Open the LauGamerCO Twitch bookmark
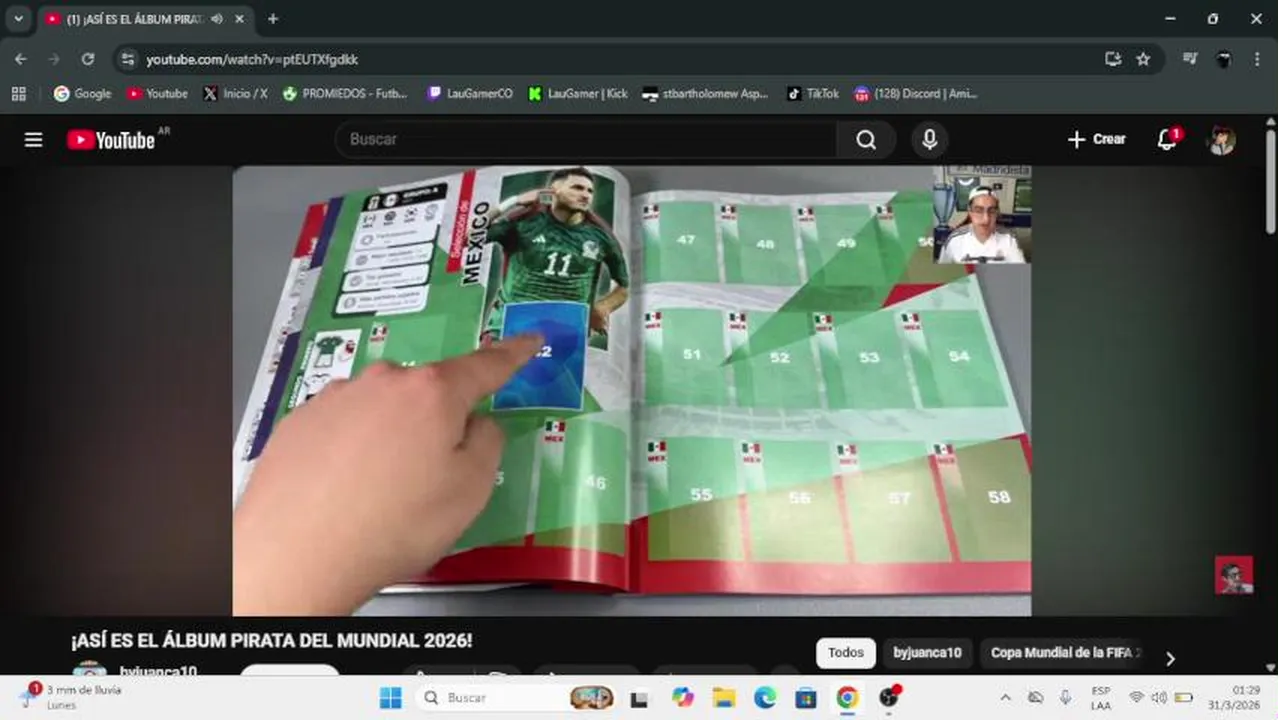This screenshot has height=720, width=1278. point(470,93)
